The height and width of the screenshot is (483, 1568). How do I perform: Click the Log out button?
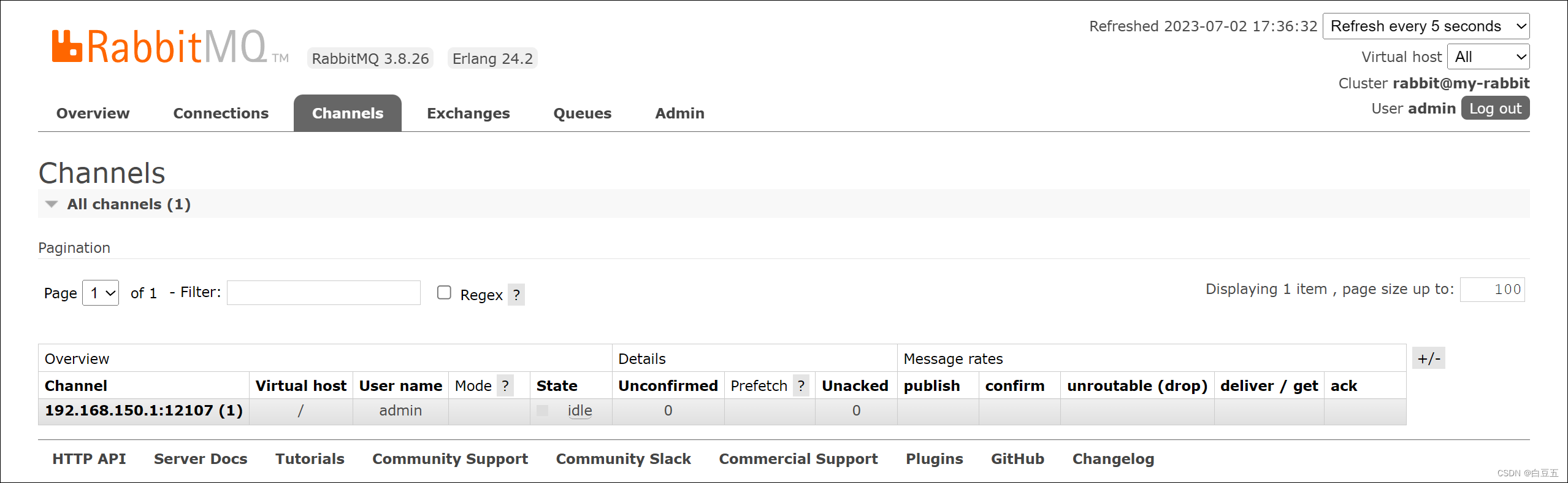[x=1495, y=109]
